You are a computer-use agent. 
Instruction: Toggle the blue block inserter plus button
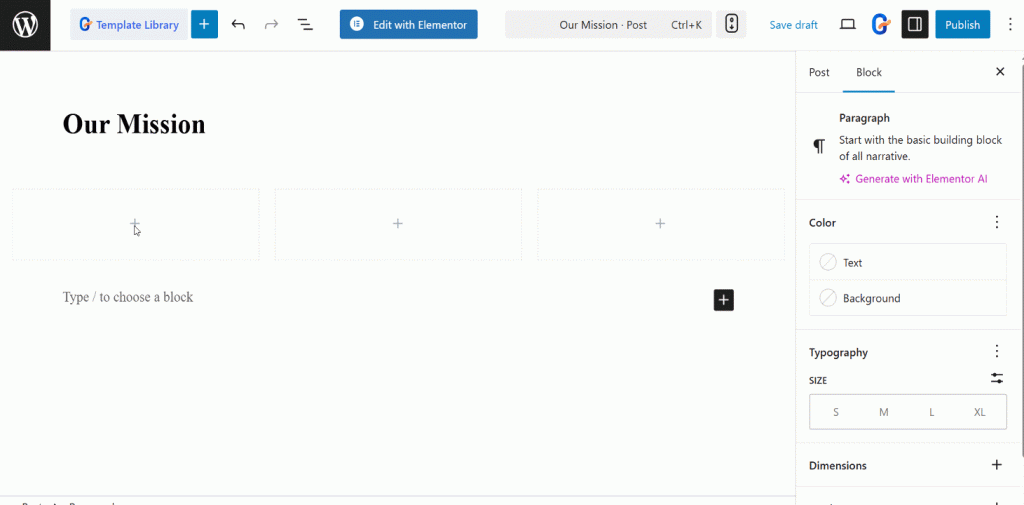(x=204, y=25)
